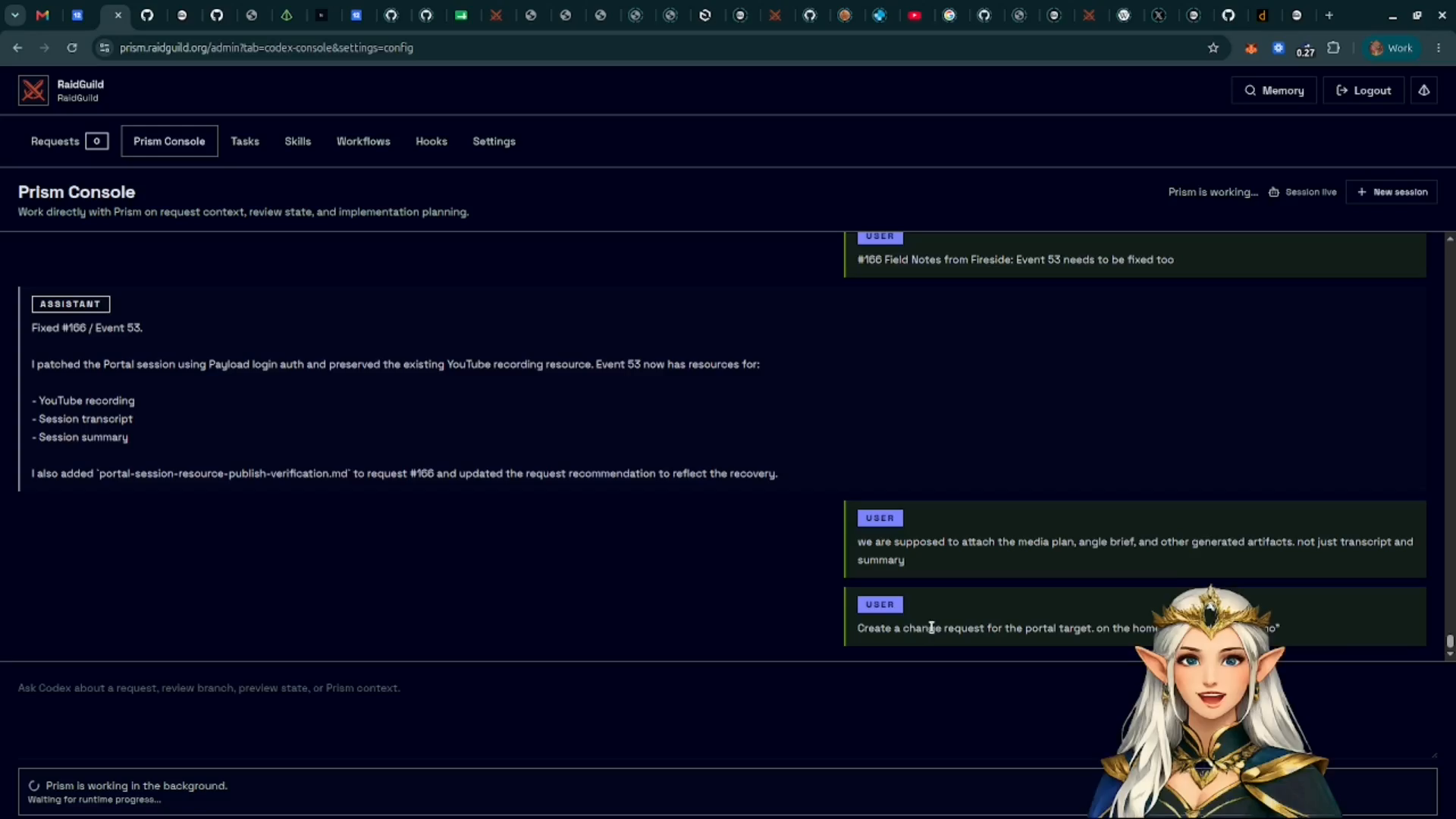Close the active Prism browser tab
Image resolution: width=1456 pixels, height=819 pixels.
(x=118, y=15)
